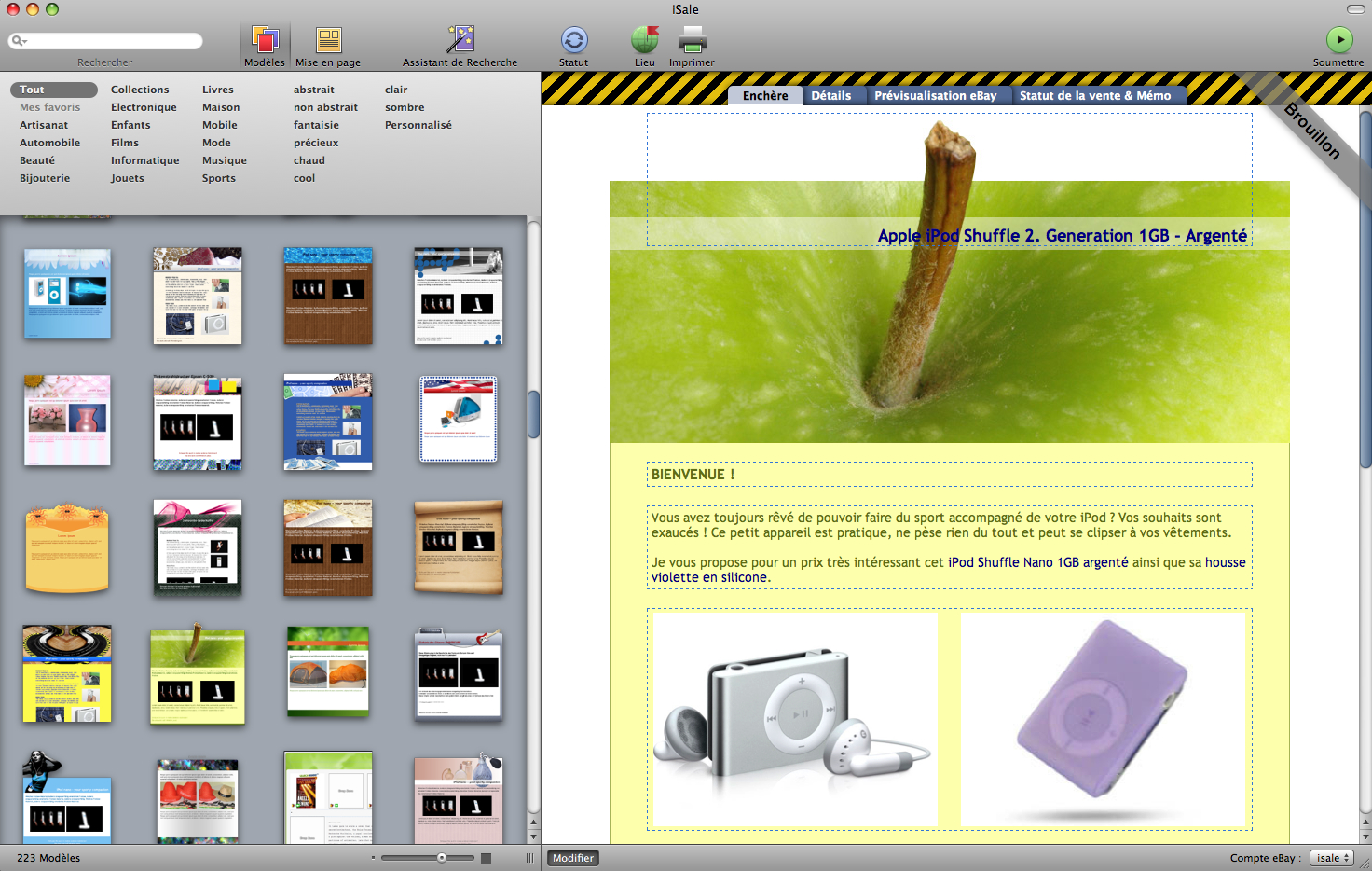Click the green Soumettre play icon
Screen dimensions: 1372x871
pos(1338,39)
